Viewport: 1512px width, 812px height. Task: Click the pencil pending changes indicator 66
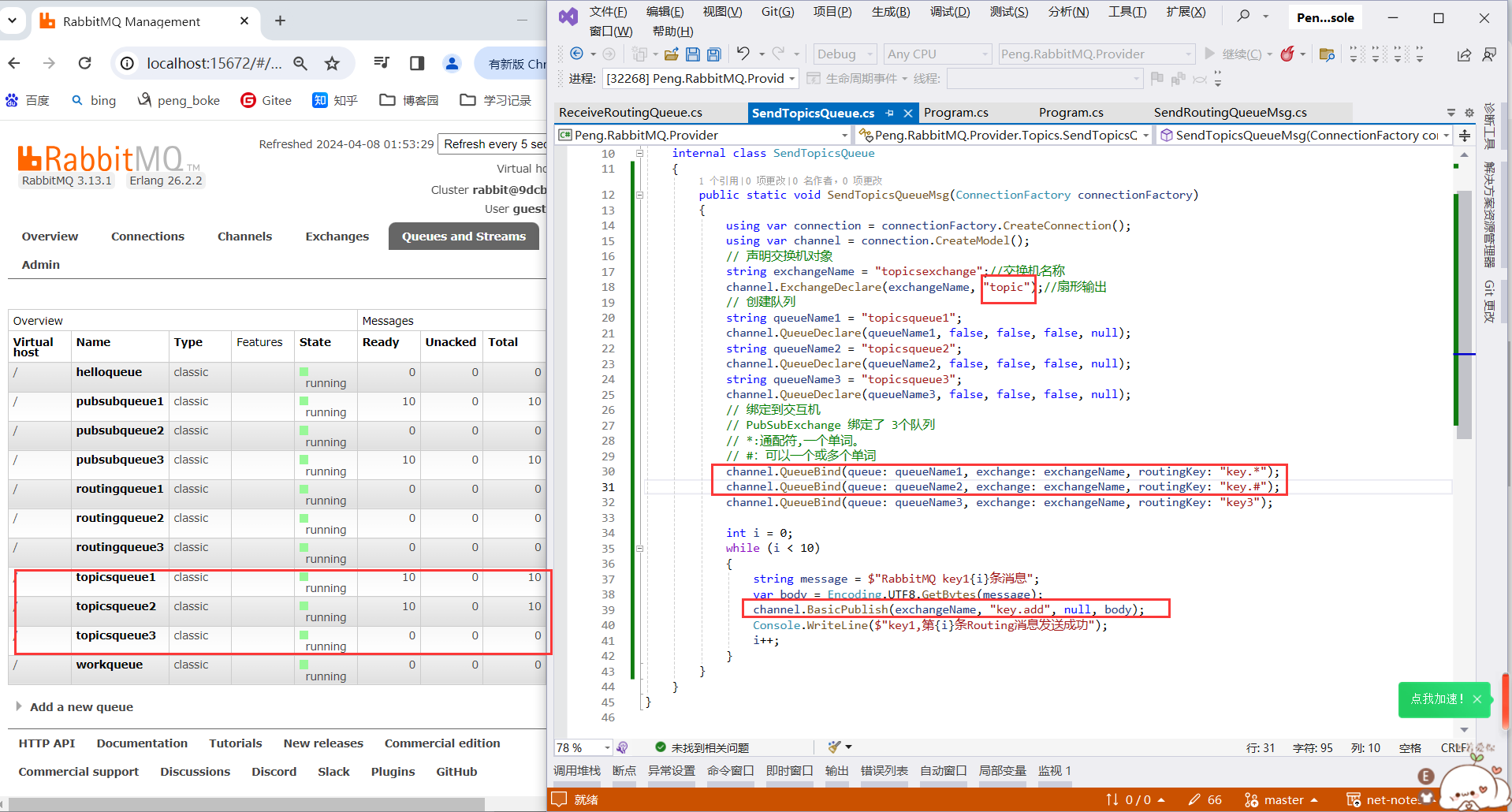[1205, 799]
